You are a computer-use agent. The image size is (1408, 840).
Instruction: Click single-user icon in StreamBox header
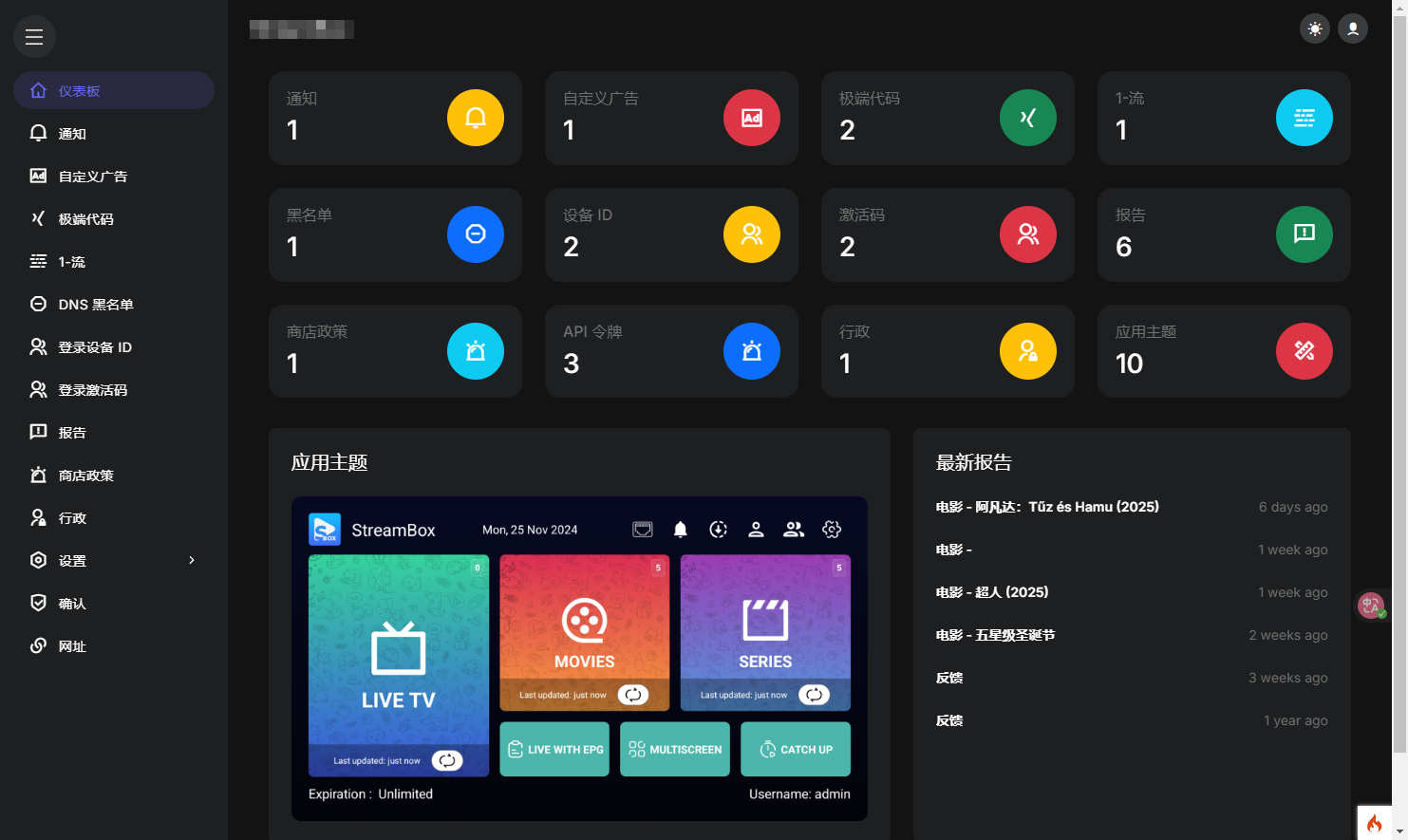coord(756,530)
